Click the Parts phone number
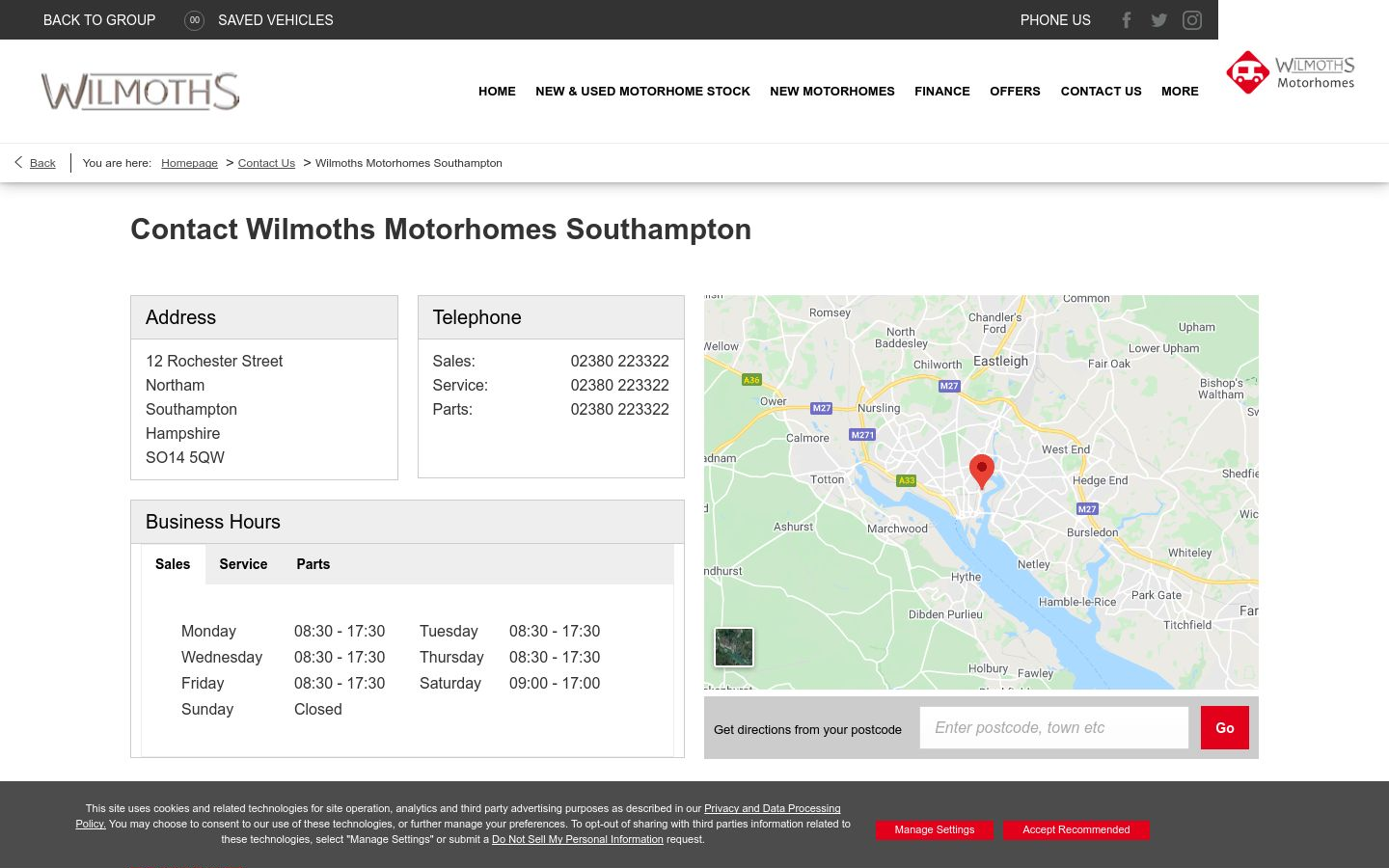 (619, 409)
